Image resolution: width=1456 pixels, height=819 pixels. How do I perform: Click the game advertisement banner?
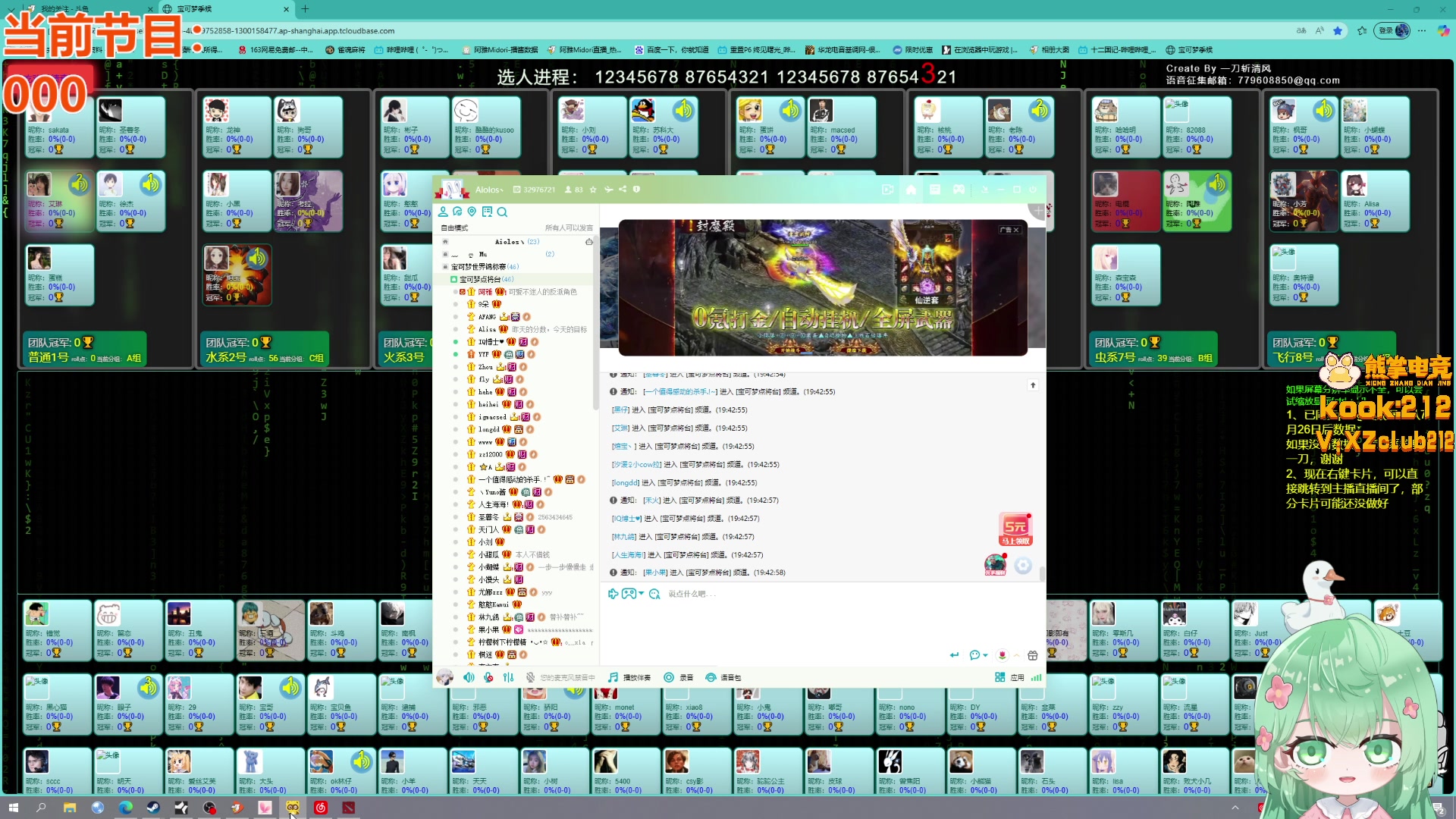823,287
